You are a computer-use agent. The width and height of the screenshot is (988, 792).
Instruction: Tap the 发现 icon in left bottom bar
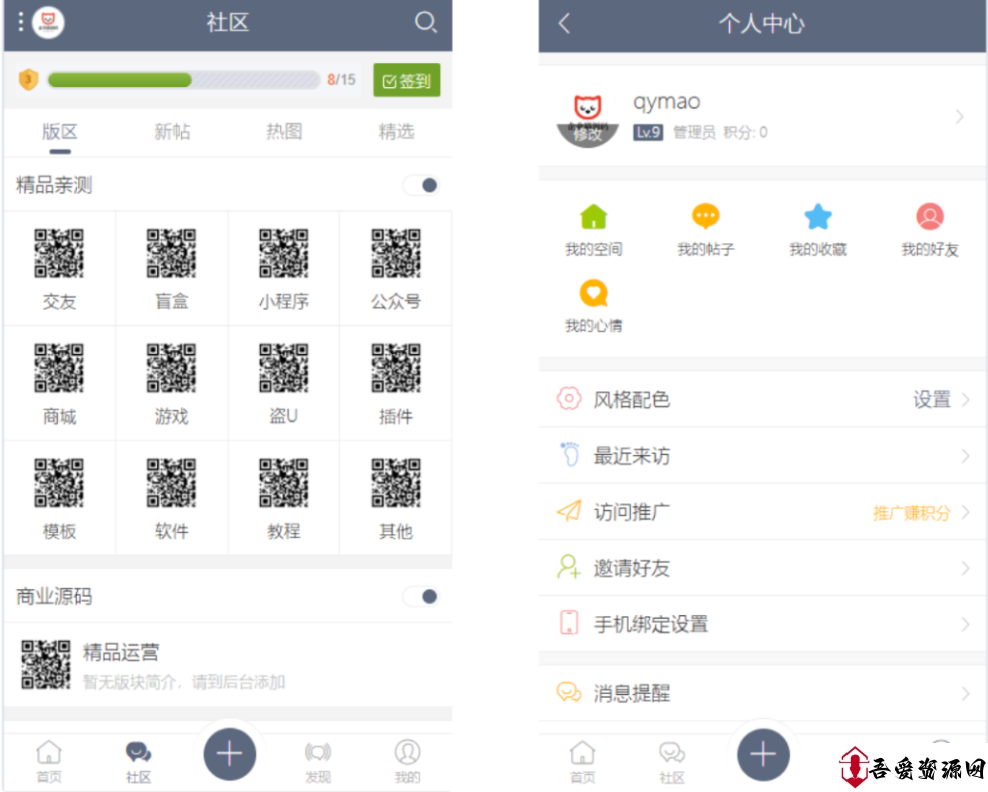coord(318,753)
